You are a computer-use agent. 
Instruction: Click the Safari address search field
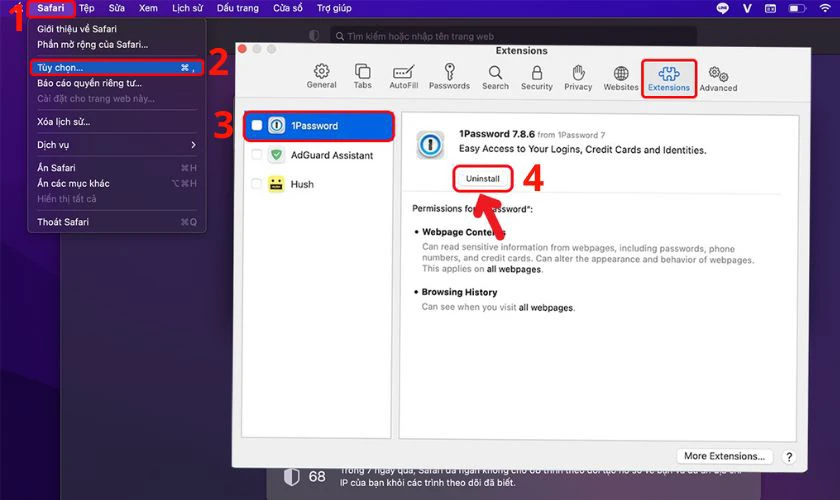tap(513, 36)
